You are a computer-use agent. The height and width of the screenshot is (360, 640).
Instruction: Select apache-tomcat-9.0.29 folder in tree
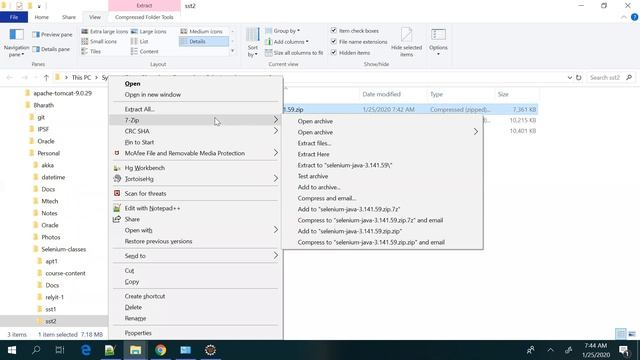pos(62,93)
